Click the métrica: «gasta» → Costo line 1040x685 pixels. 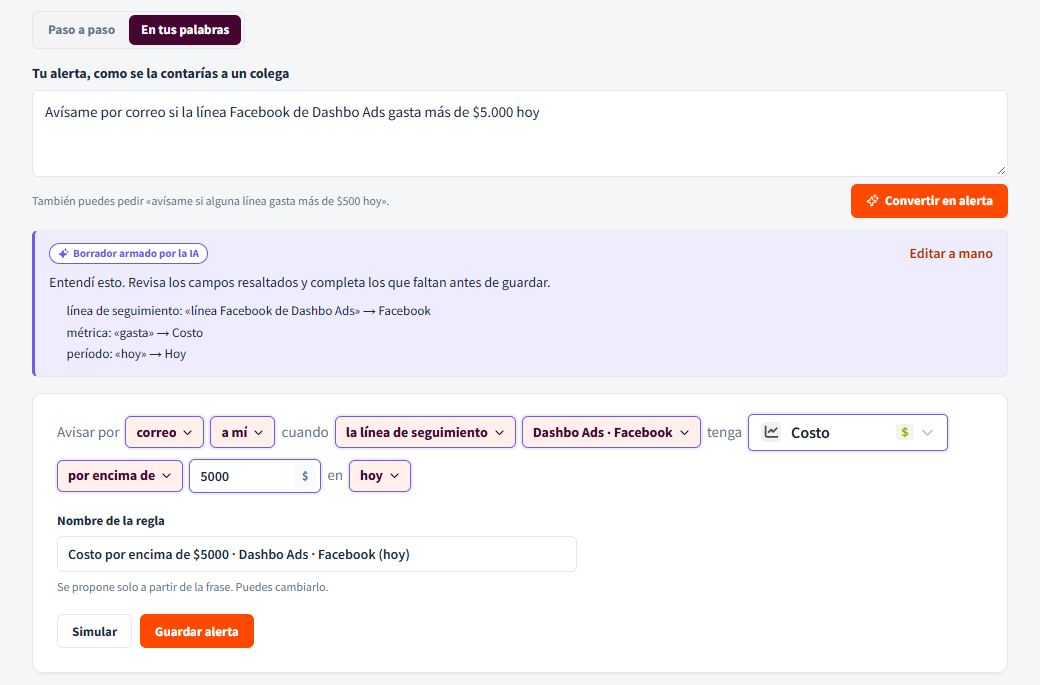coord(135,333)
